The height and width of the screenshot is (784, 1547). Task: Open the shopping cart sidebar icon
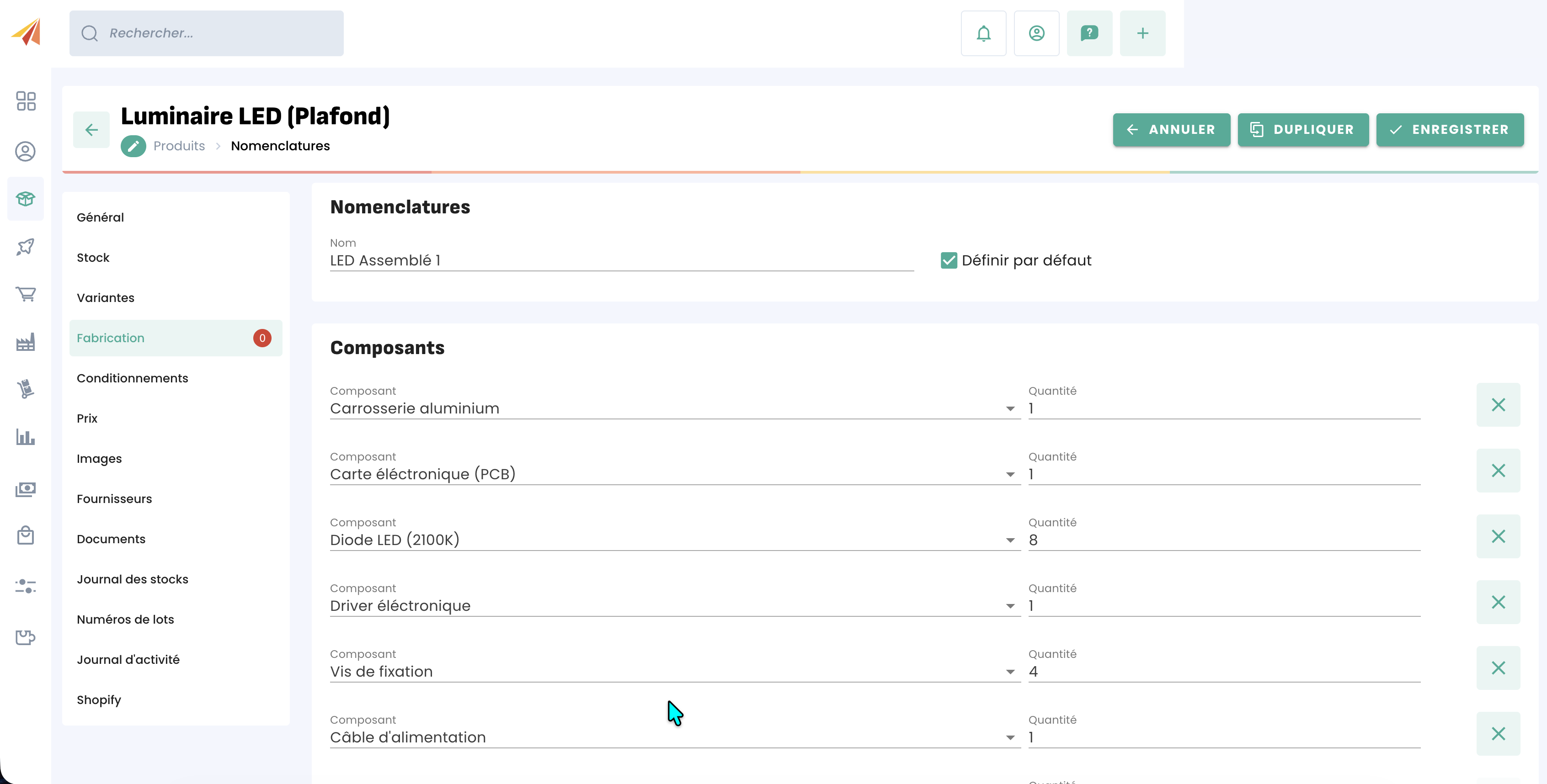[26, 294]
